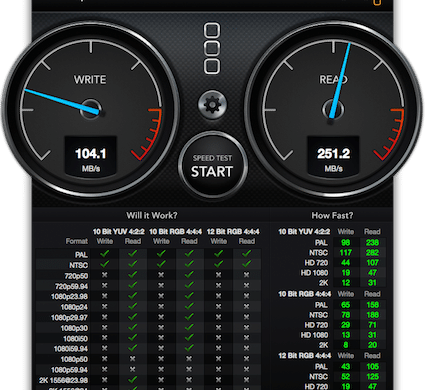
Task: Click How Fast 10 Bit YUV PAL read value 238
Action: [372, 243]
